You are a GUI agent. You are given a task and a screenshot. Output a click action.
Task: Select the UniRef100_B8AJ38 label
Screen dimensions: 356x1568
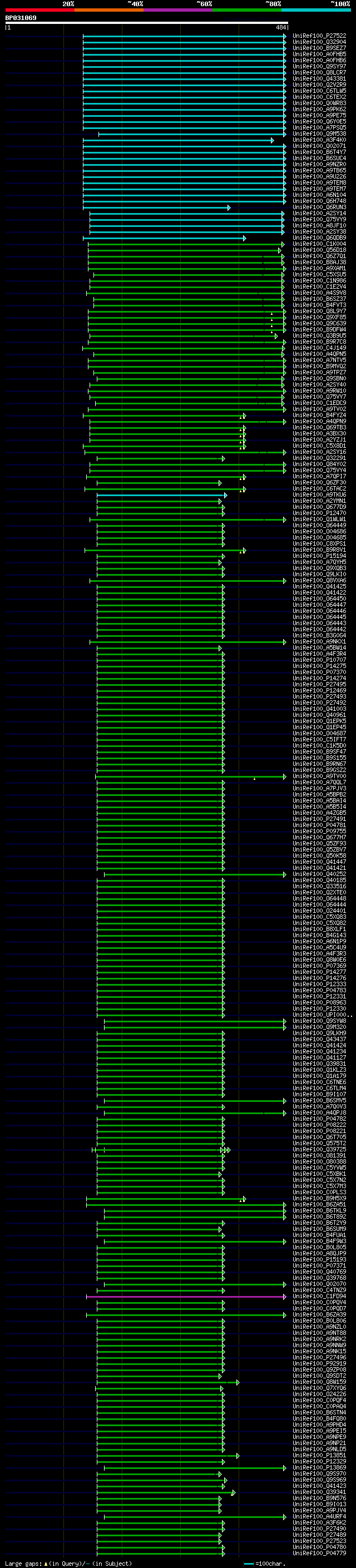point(319,263)
